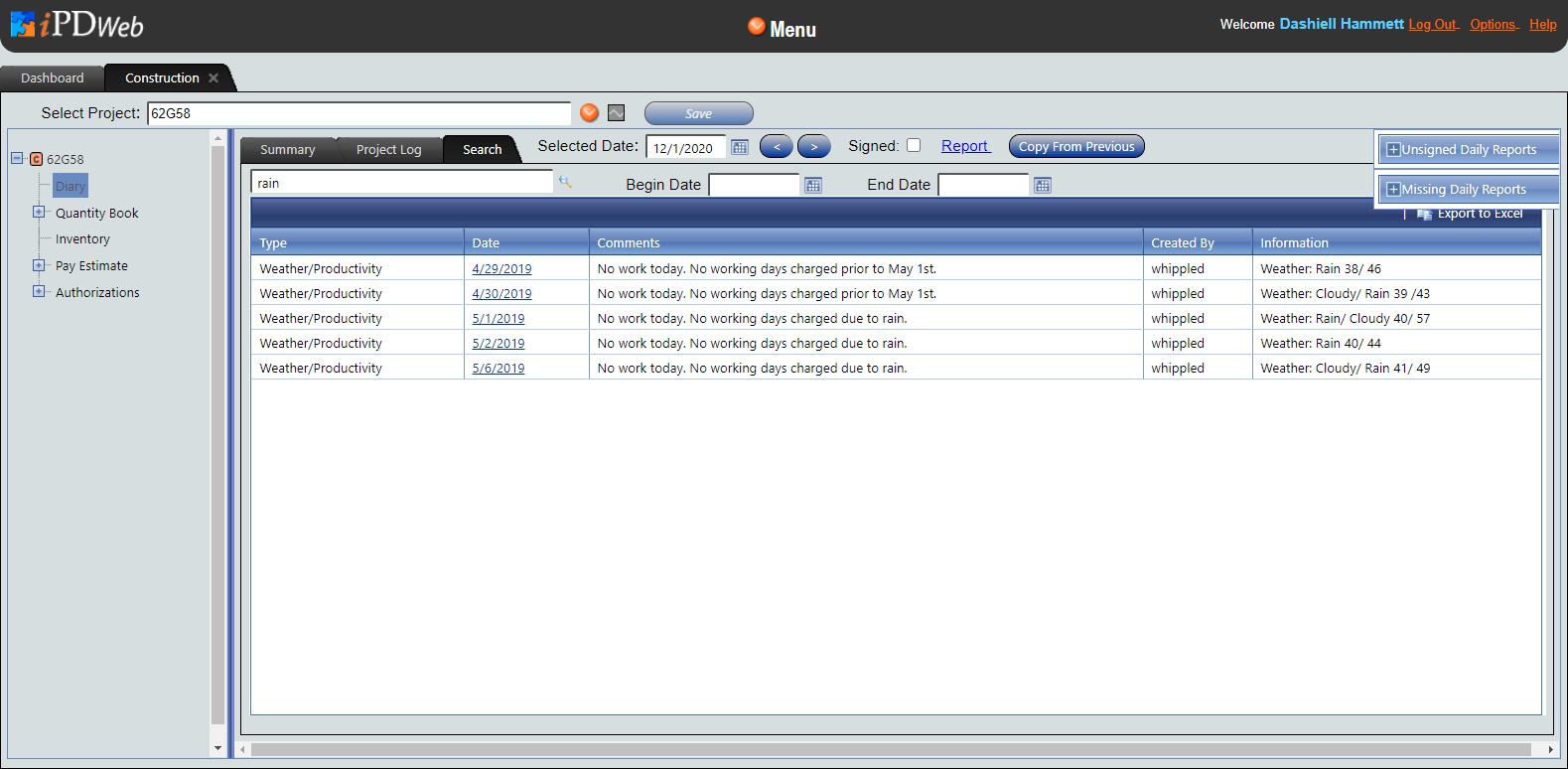Open the Selected Date calendar picker
This screenshot has width=1568, height=769.
740,147
